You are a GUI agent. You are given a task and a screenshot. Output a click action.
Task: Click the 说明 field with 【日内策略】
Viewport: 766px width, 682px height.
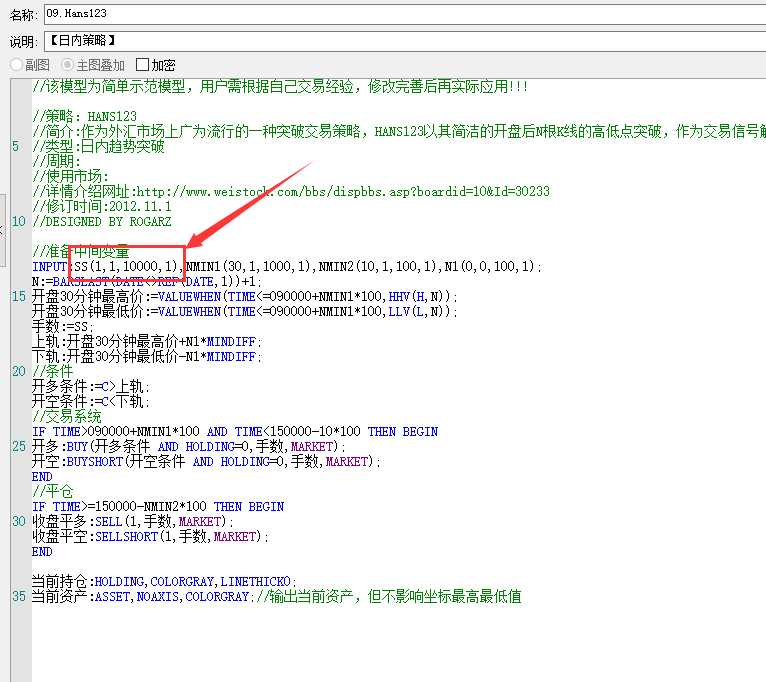(x=400, y=41)
